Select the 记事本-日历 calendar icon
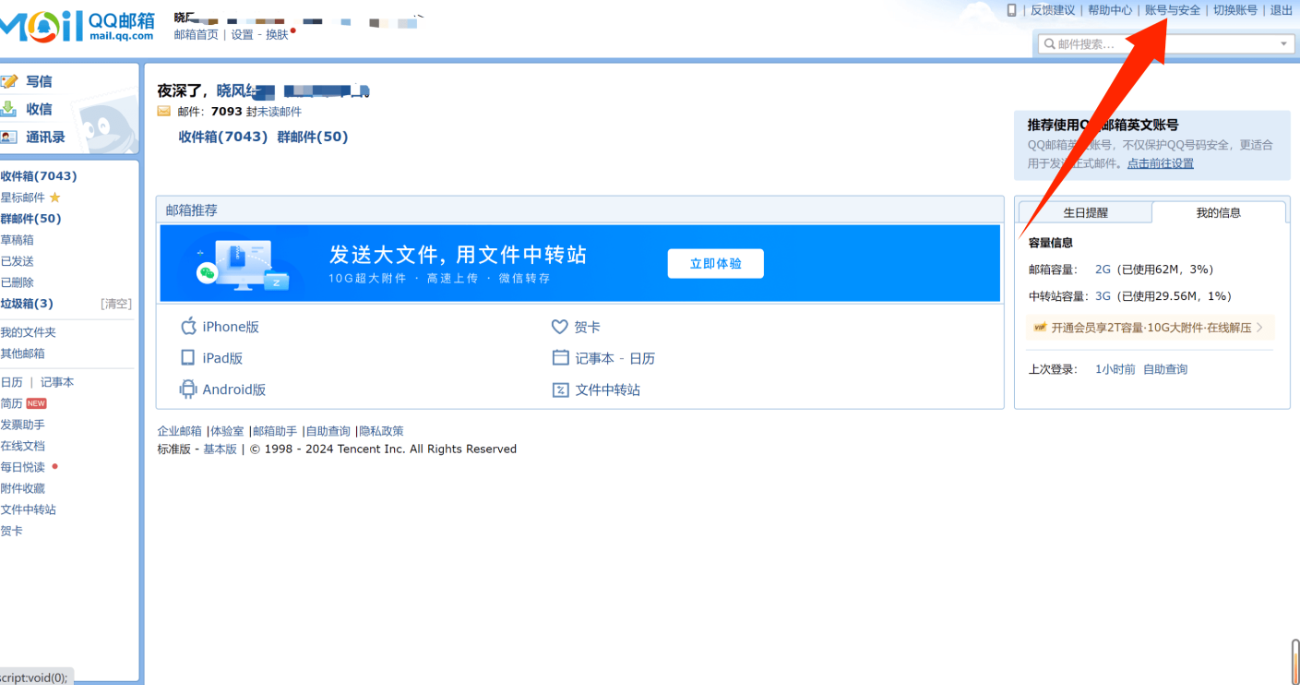Image resolution: width=1300 pixels, height=685 pixels. [559, 357]
